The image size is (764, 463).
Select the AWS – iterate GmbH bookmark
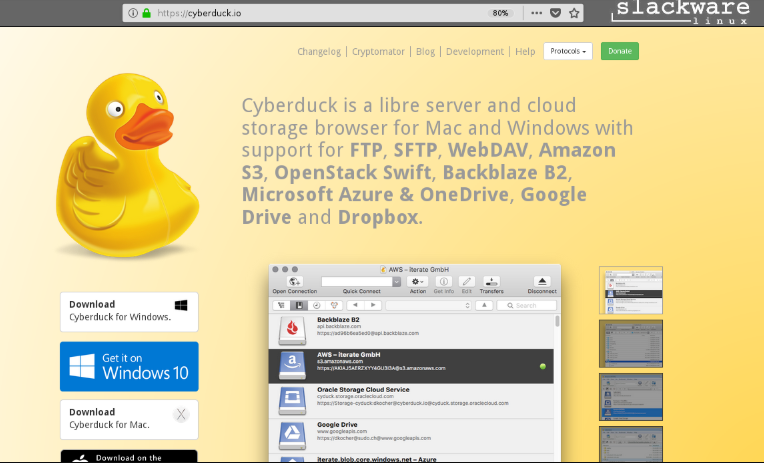(411, 366)
